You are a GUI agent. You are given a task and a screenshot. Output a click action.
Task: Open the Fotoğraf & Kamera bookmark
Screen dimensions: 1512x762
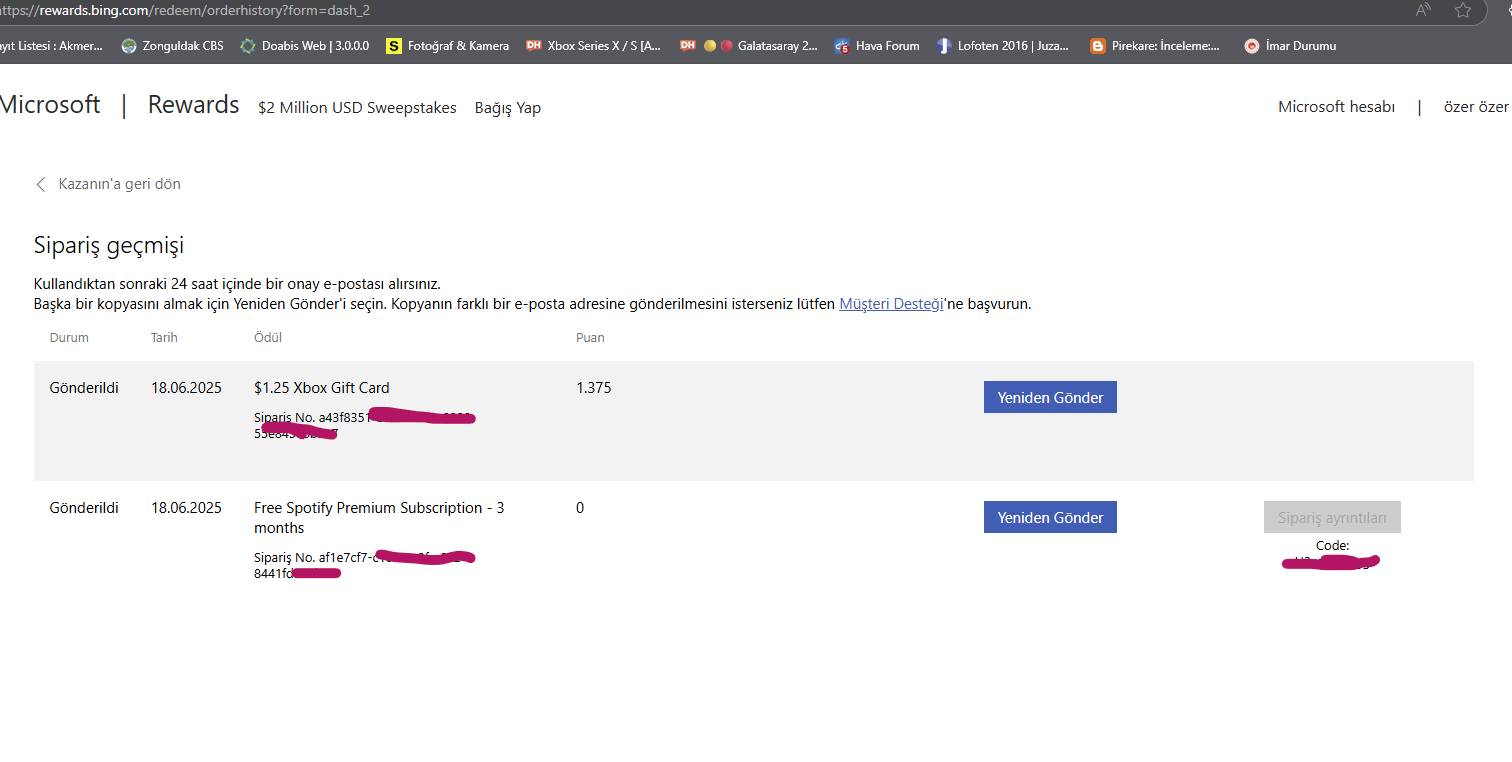(447, 46)
